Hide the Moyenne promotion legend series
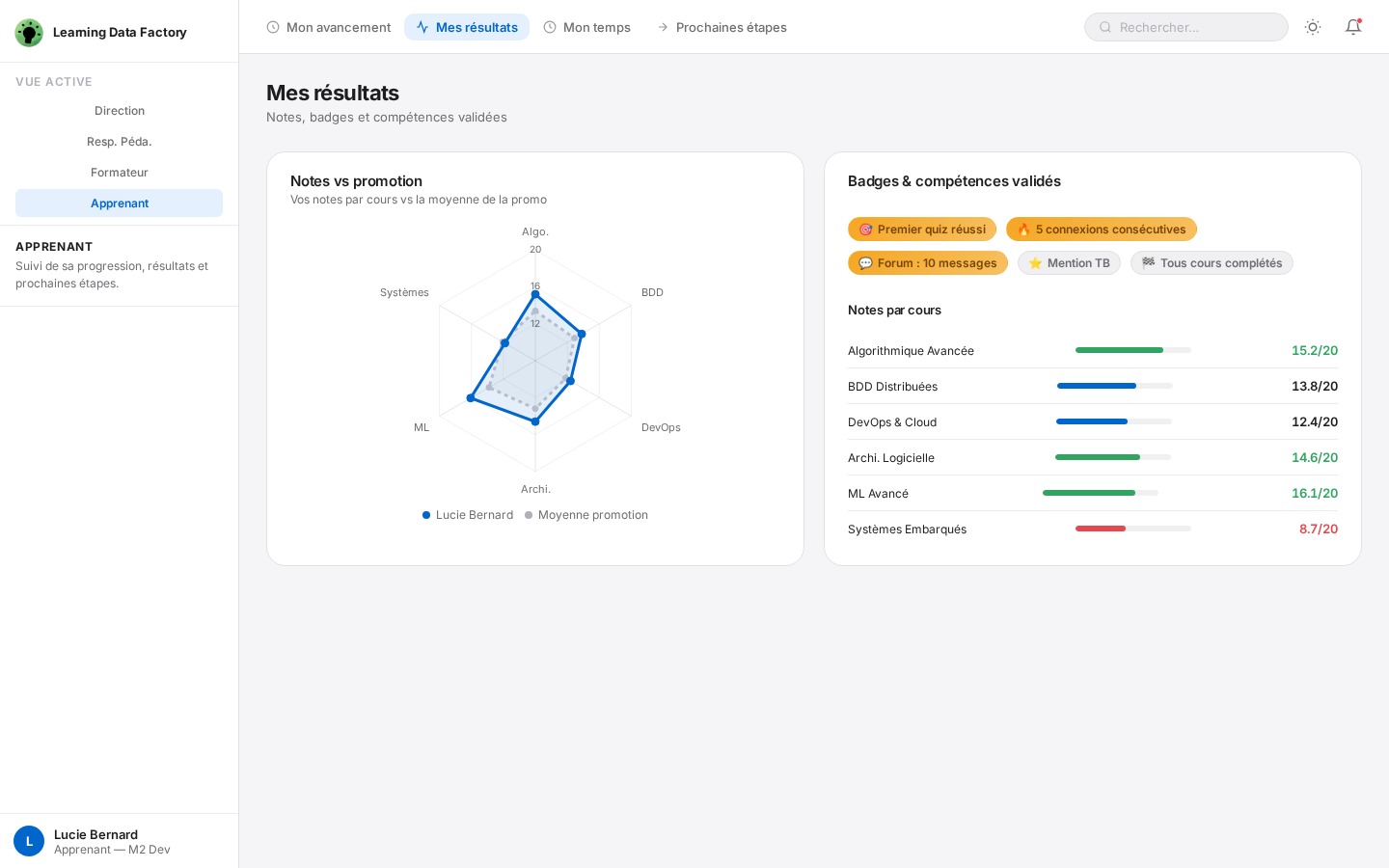 (x=586, y=515)
